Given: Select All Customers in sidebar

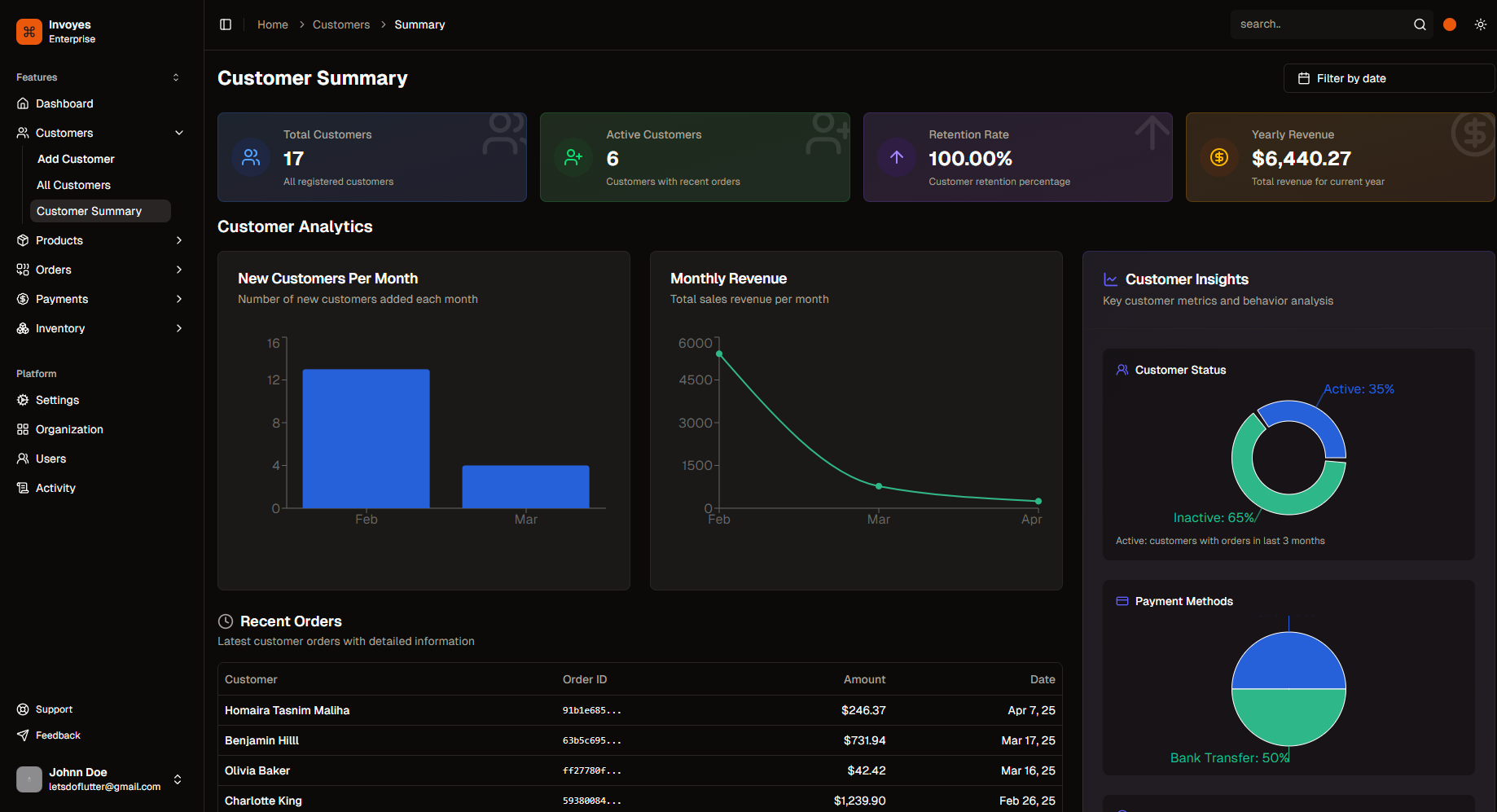Looking at the screenshot, I should [73, 185].
